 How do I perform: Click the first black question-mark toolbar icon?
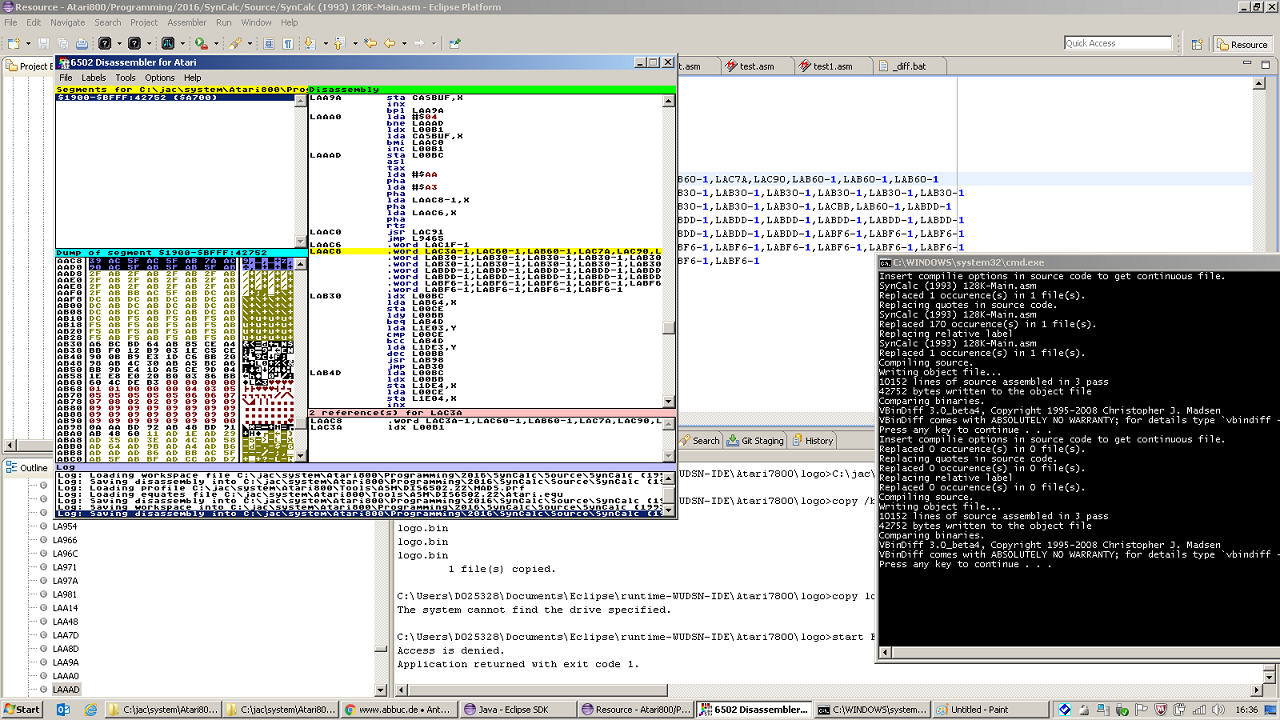pos(105,44)
